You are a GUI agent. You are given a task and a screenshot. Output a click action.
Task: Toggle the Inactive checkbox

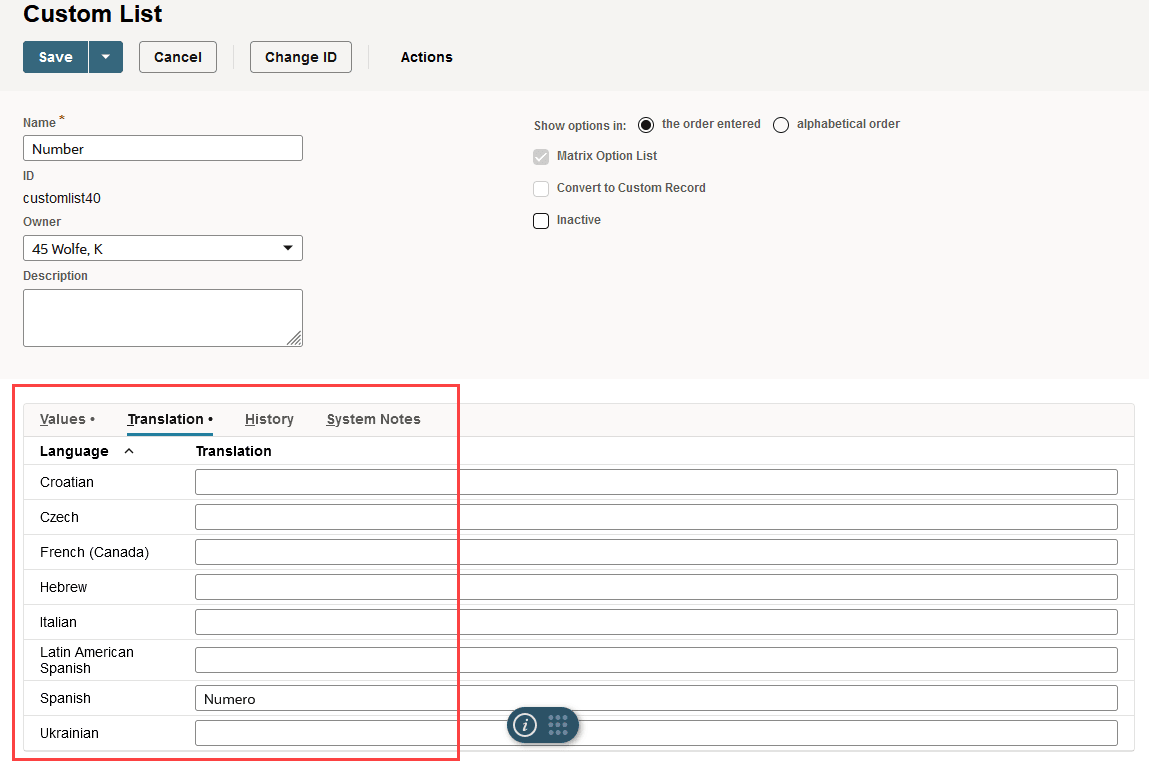pyautogui.click(x=541, y=221)
